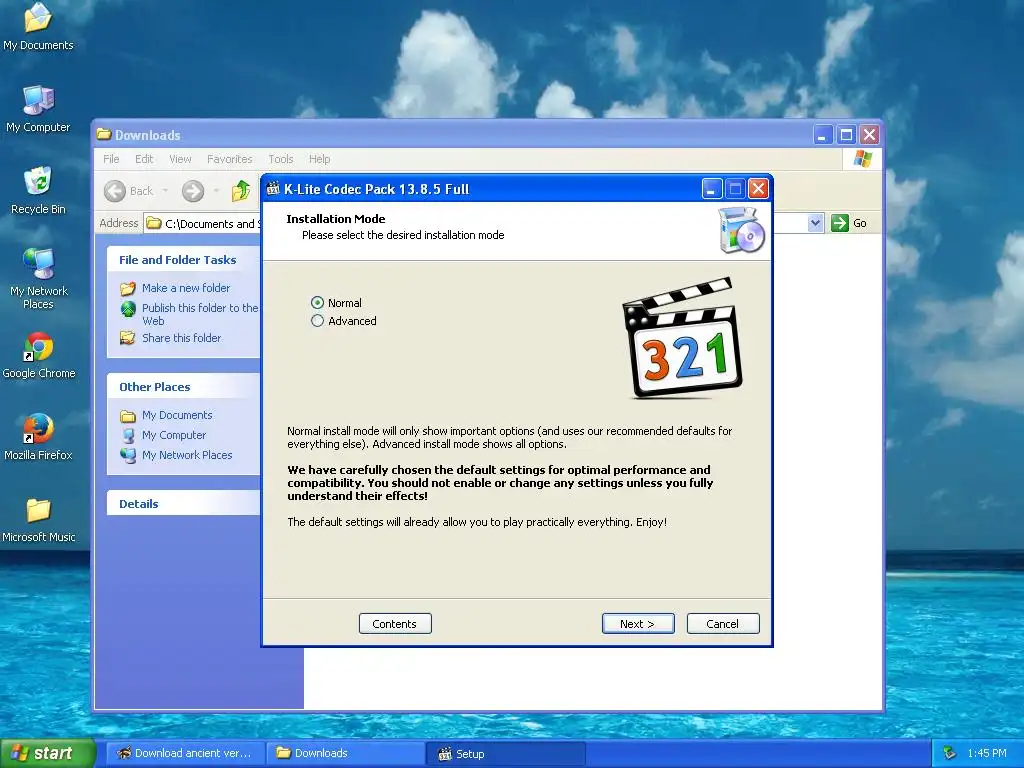Minimize the Downloads window
The height and width of the screenshot is (768, 1024).
pos(823,135)
